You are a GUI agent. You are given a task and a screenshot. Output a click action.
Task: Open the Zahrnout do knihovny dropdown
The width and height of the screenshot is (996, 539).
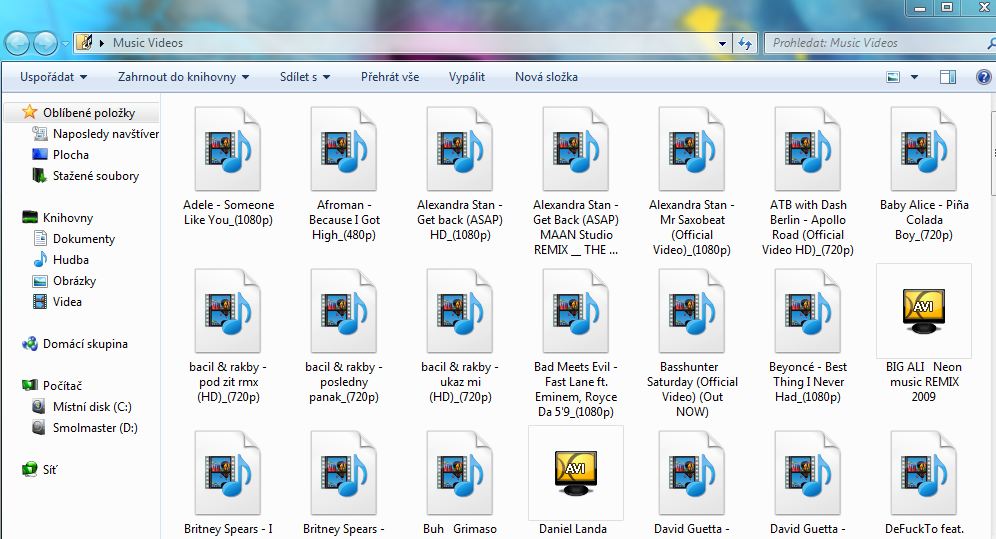click(183, 77)
